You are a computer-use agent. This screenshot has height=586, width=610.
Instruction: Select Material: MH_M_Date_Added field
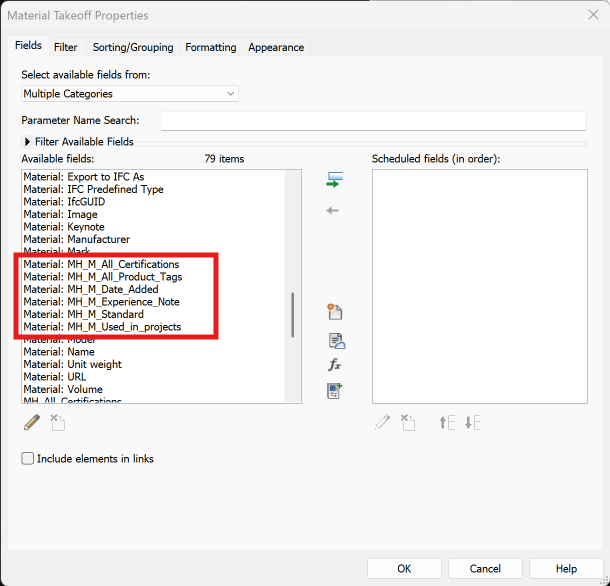[91, 289]
